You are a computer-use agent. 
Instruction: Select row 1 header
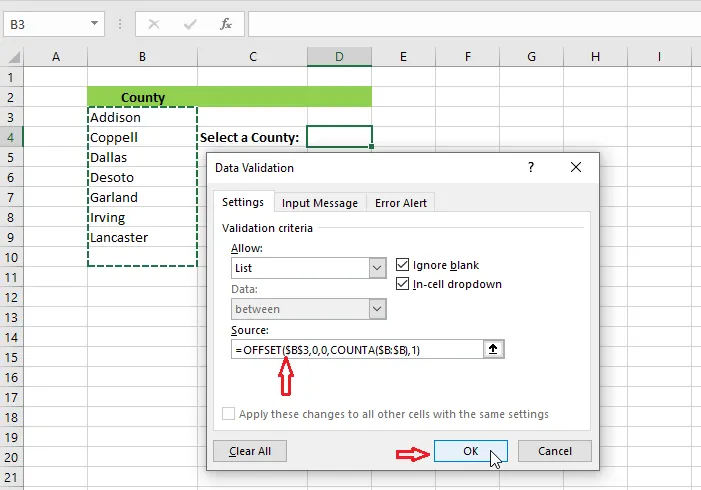(x=11, y=77)
